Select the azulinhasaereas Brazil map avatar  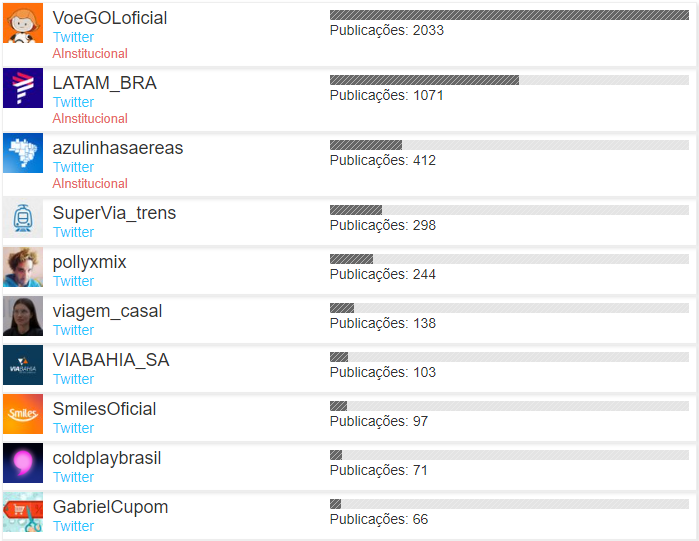23,153
